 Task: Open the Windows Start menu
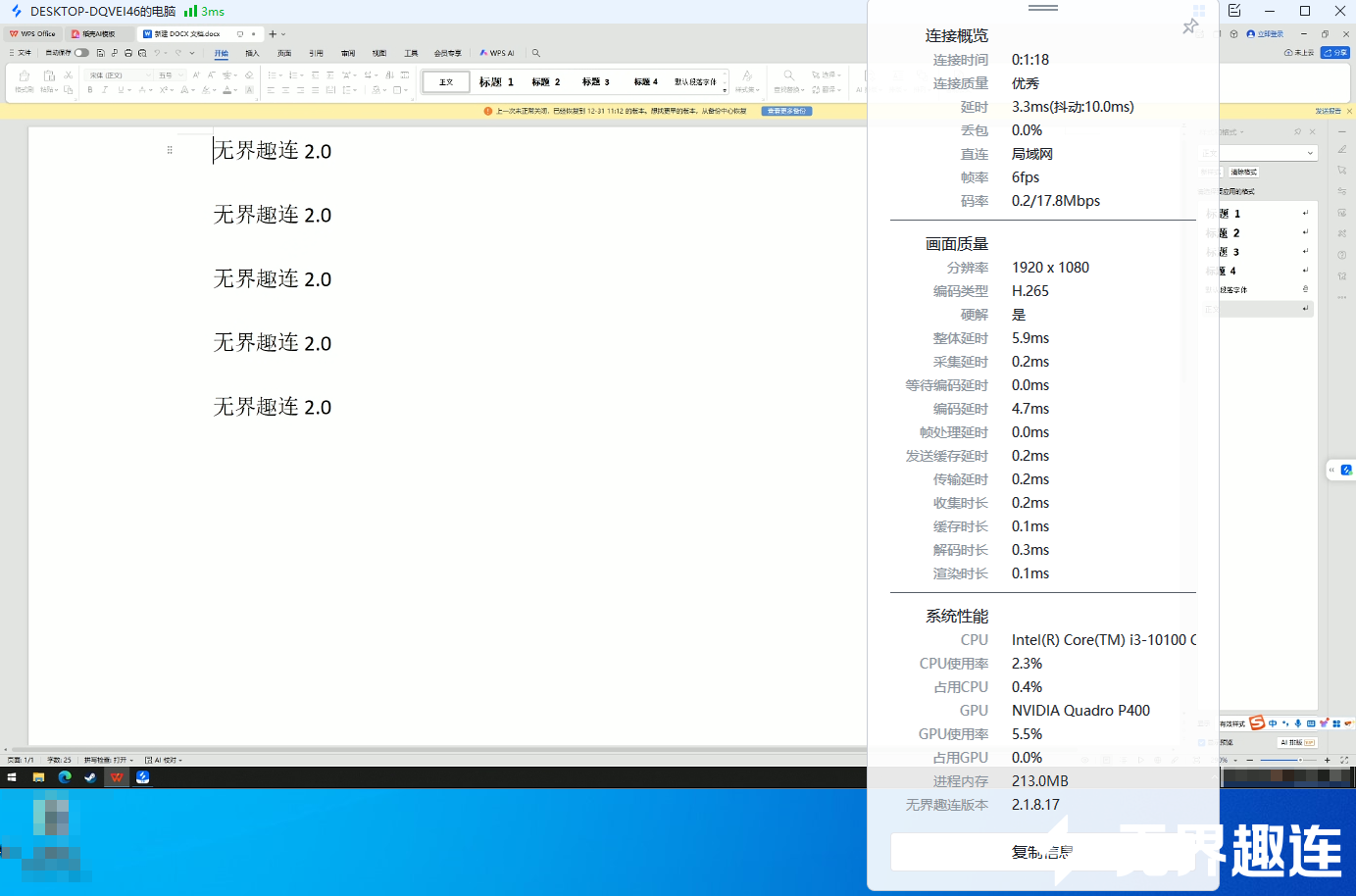pyautogui.click(x=12, y=777)
